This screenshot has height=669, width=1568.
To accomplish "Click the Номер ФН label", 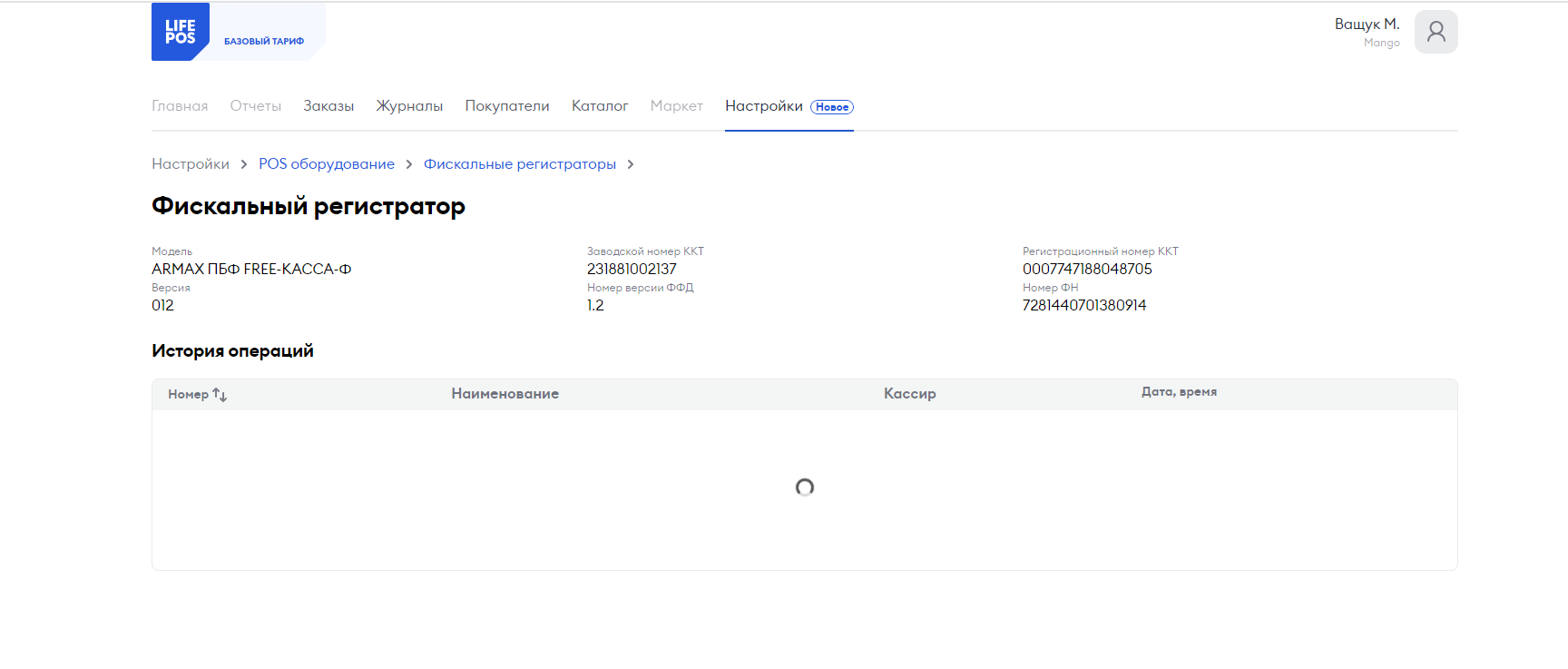I will 1050,288.
